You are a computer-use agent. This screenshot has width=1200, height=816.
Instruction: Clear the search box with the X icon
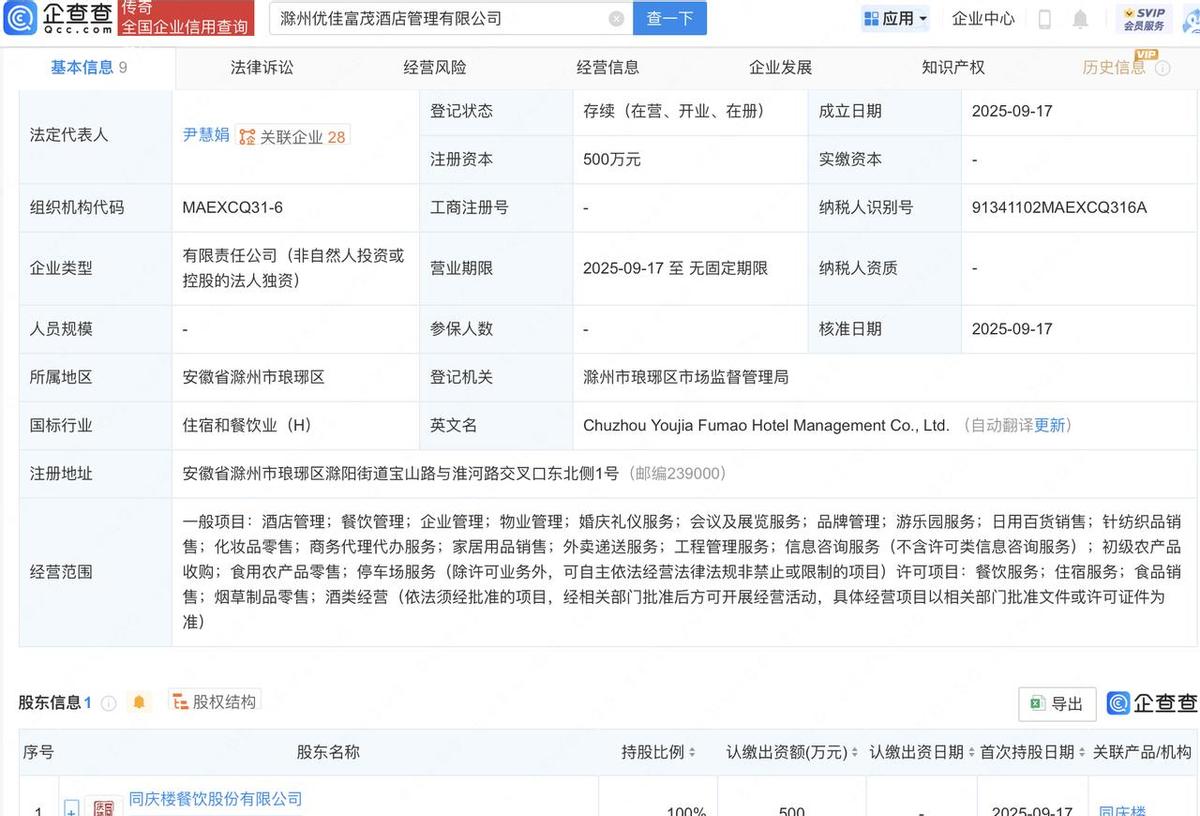tap(616, 18)
